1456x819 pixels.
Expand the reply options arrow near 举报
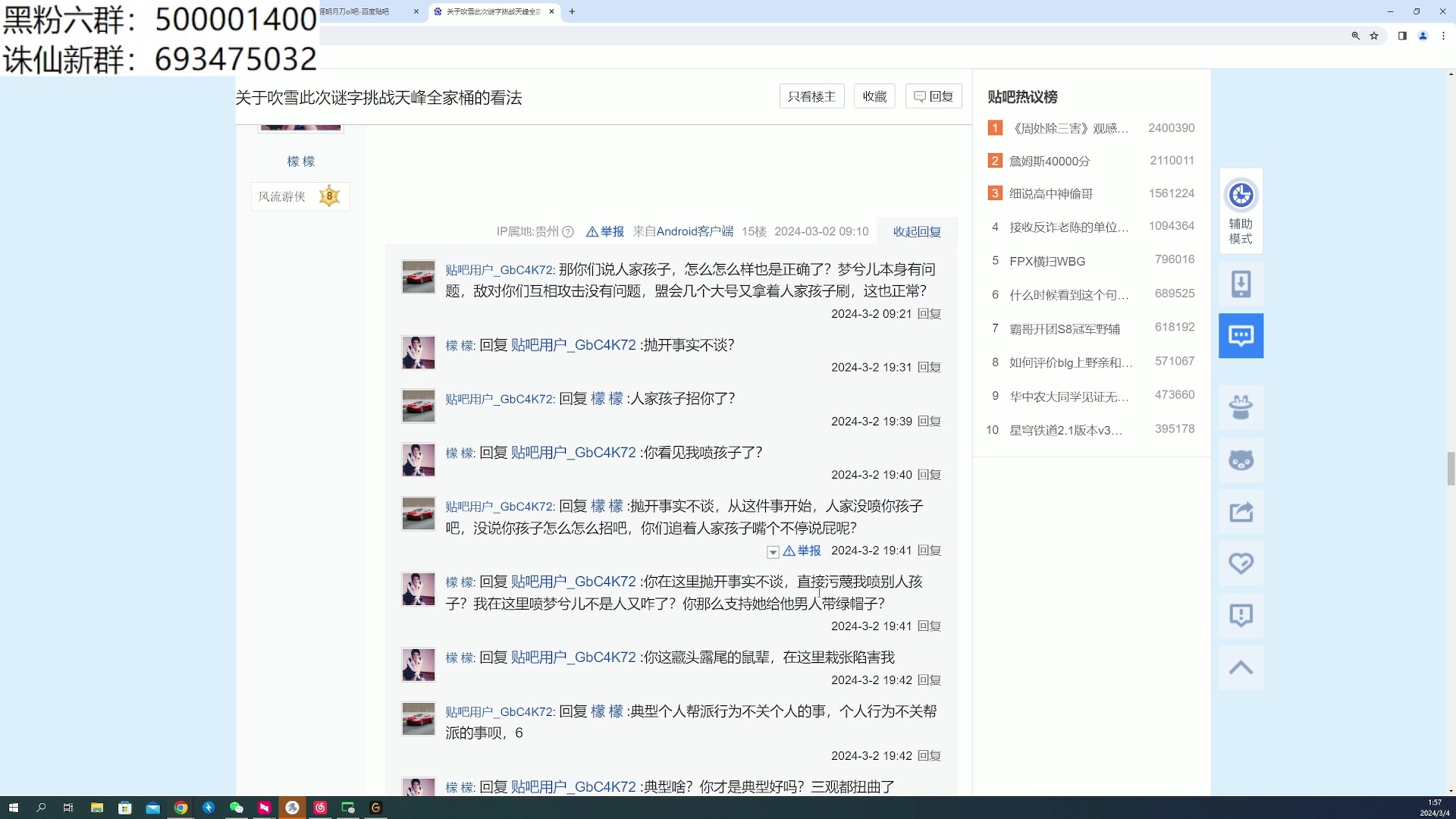pos(773,551)
